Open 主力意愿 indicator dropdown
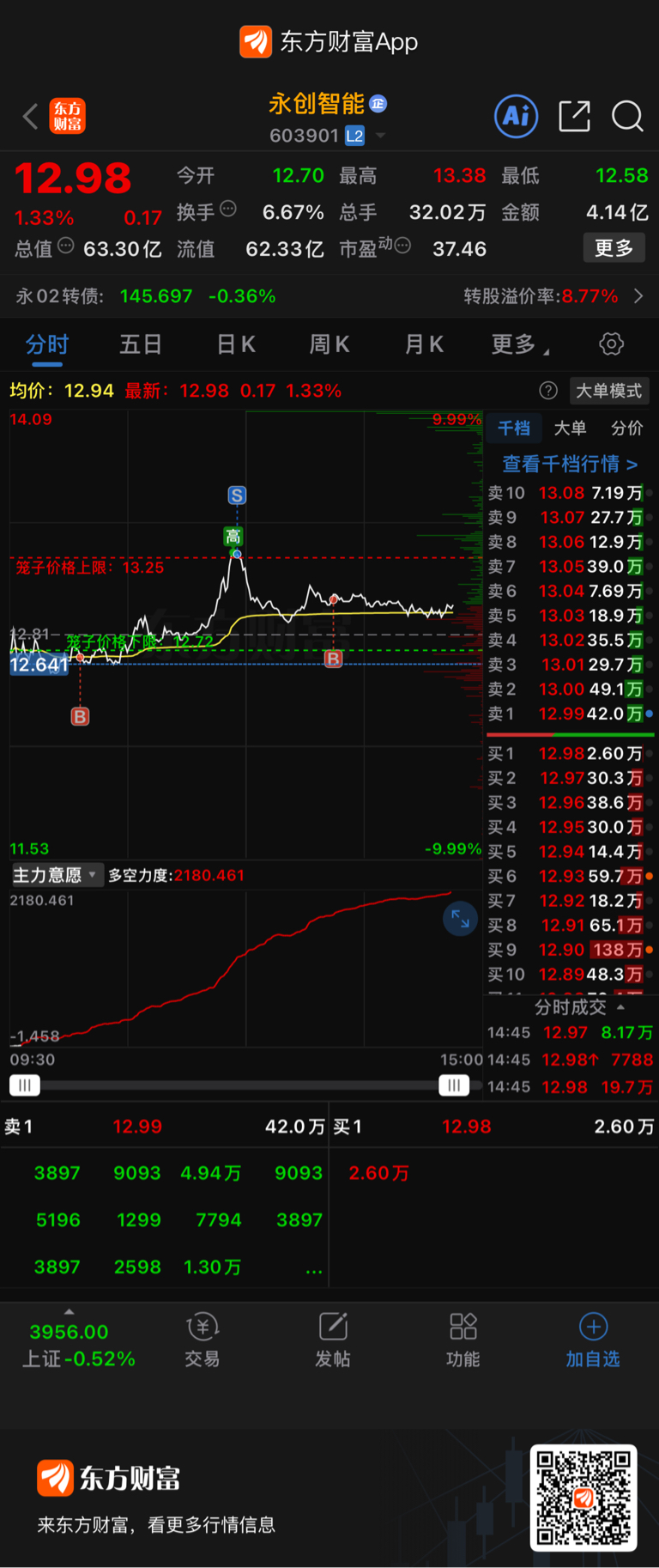The height and width of the screenshot is (1568, 659). [57, 875]
